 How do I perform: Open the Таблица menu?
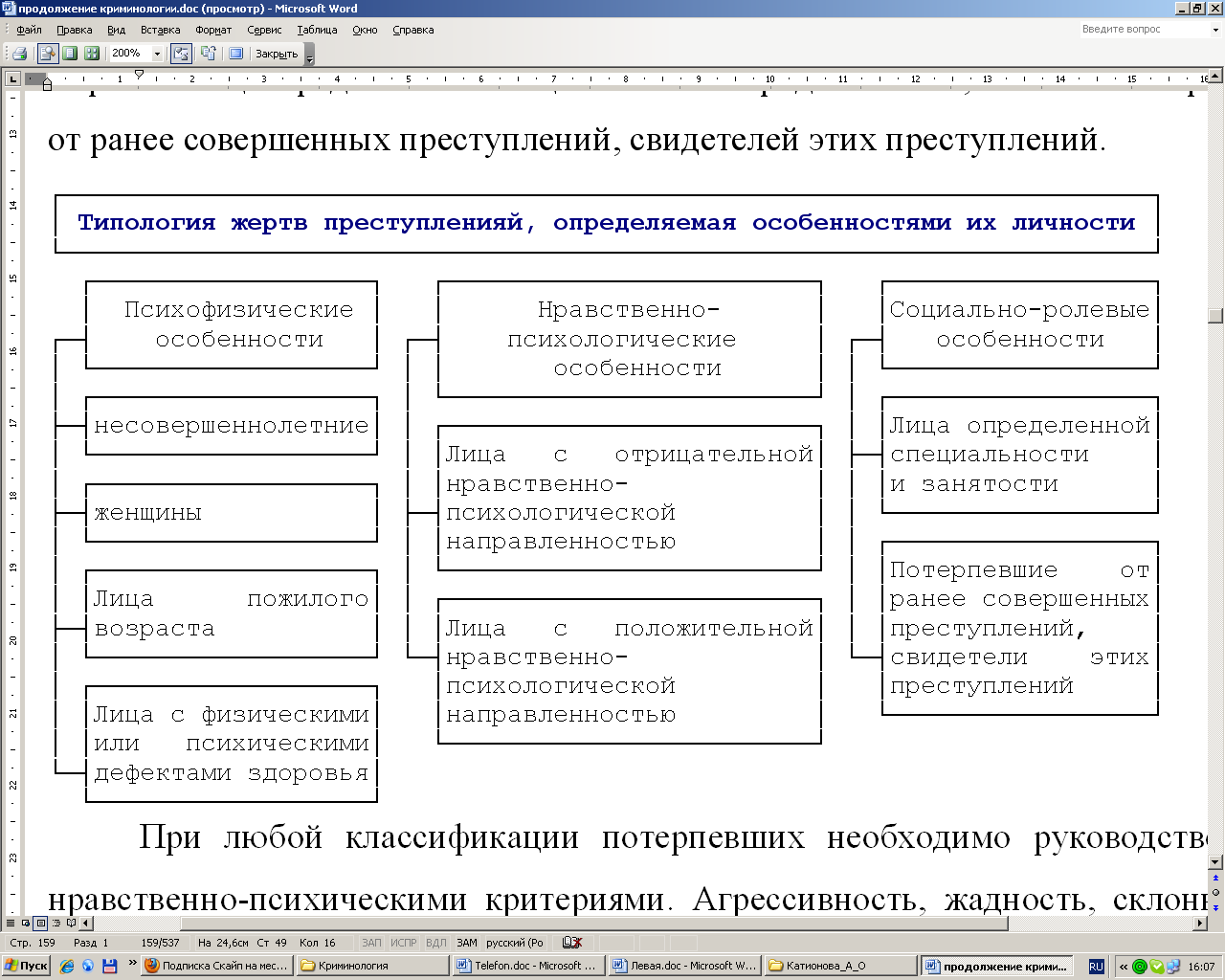[316, 30]
